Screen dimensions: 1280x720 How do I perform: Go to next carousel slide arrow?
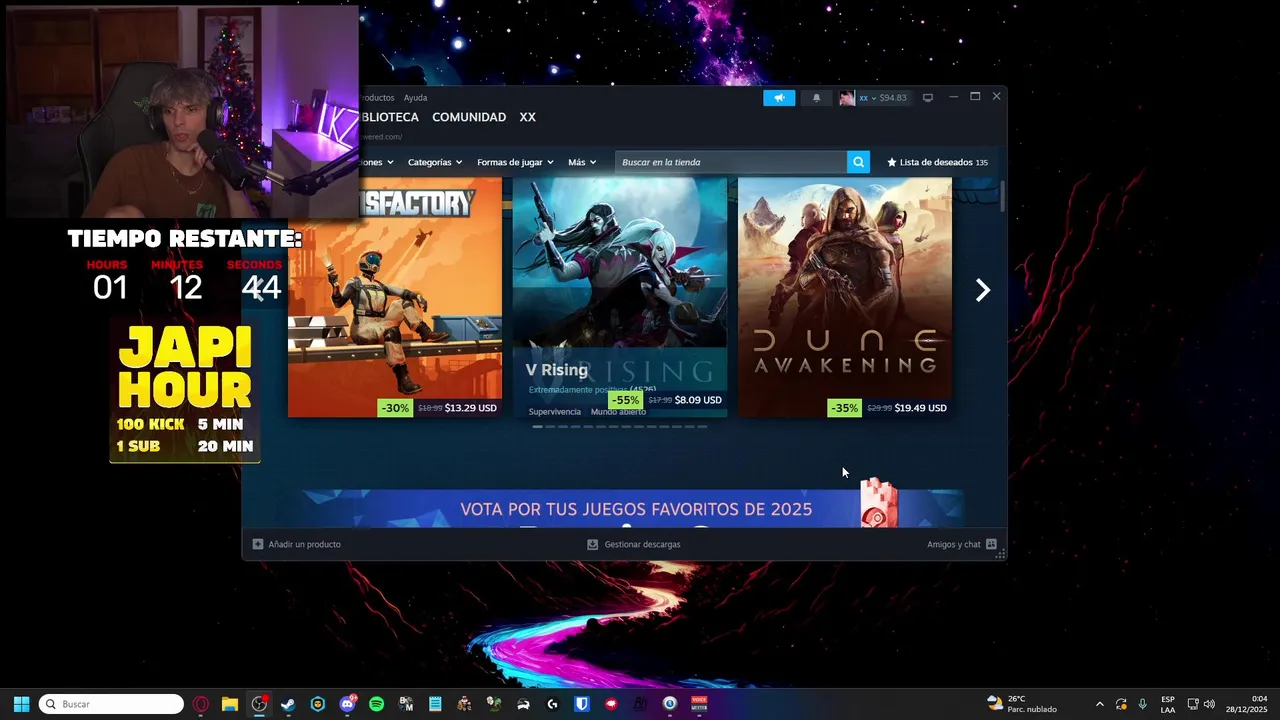click(x=983, y=290)
